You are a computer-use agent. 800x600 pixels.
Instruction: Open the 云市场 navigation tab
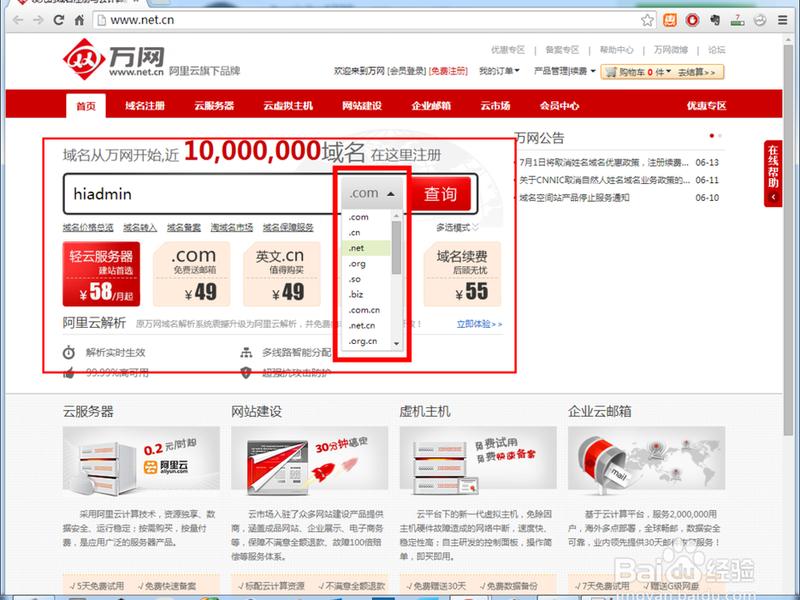click(495, 106)
